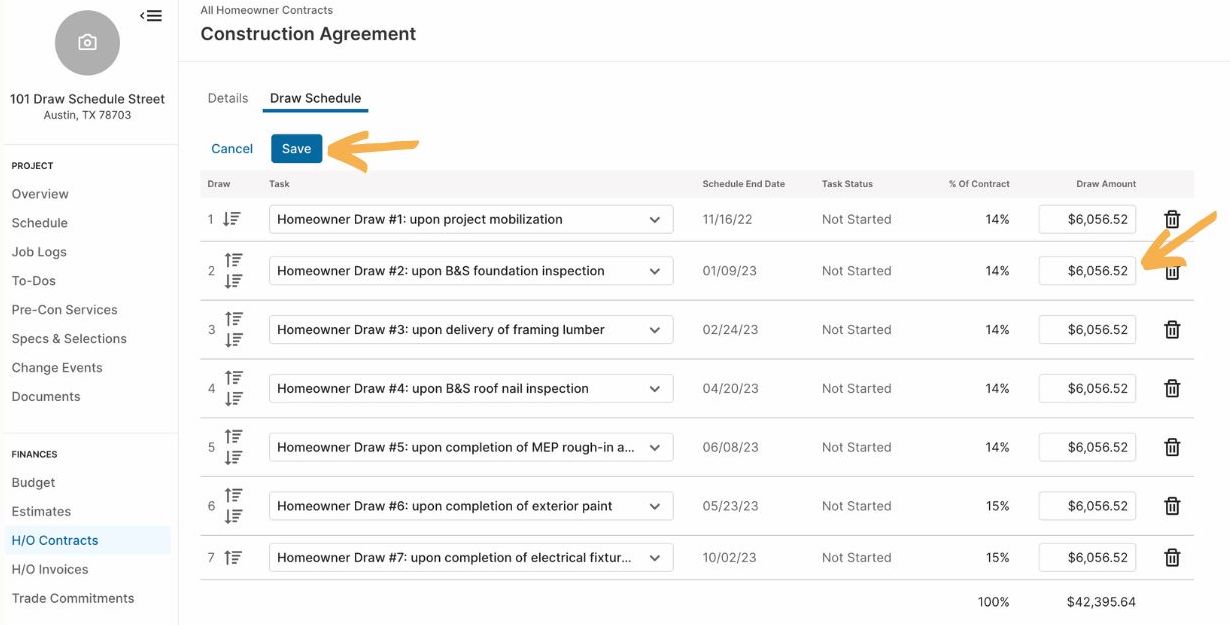This screenshot has width=1230, height=625.
Task: Edit draw amount field for Draw #4
Action: tap(1087, 388)
